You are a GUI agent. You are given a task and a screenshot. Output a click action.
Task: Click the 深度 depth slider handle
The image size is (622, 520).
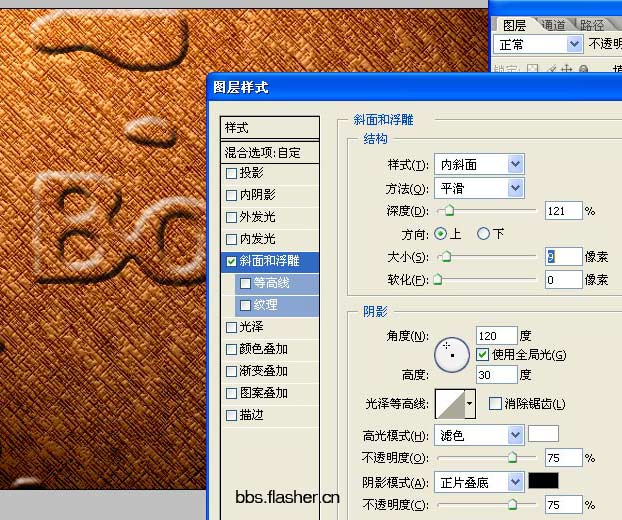pos(449,210)
